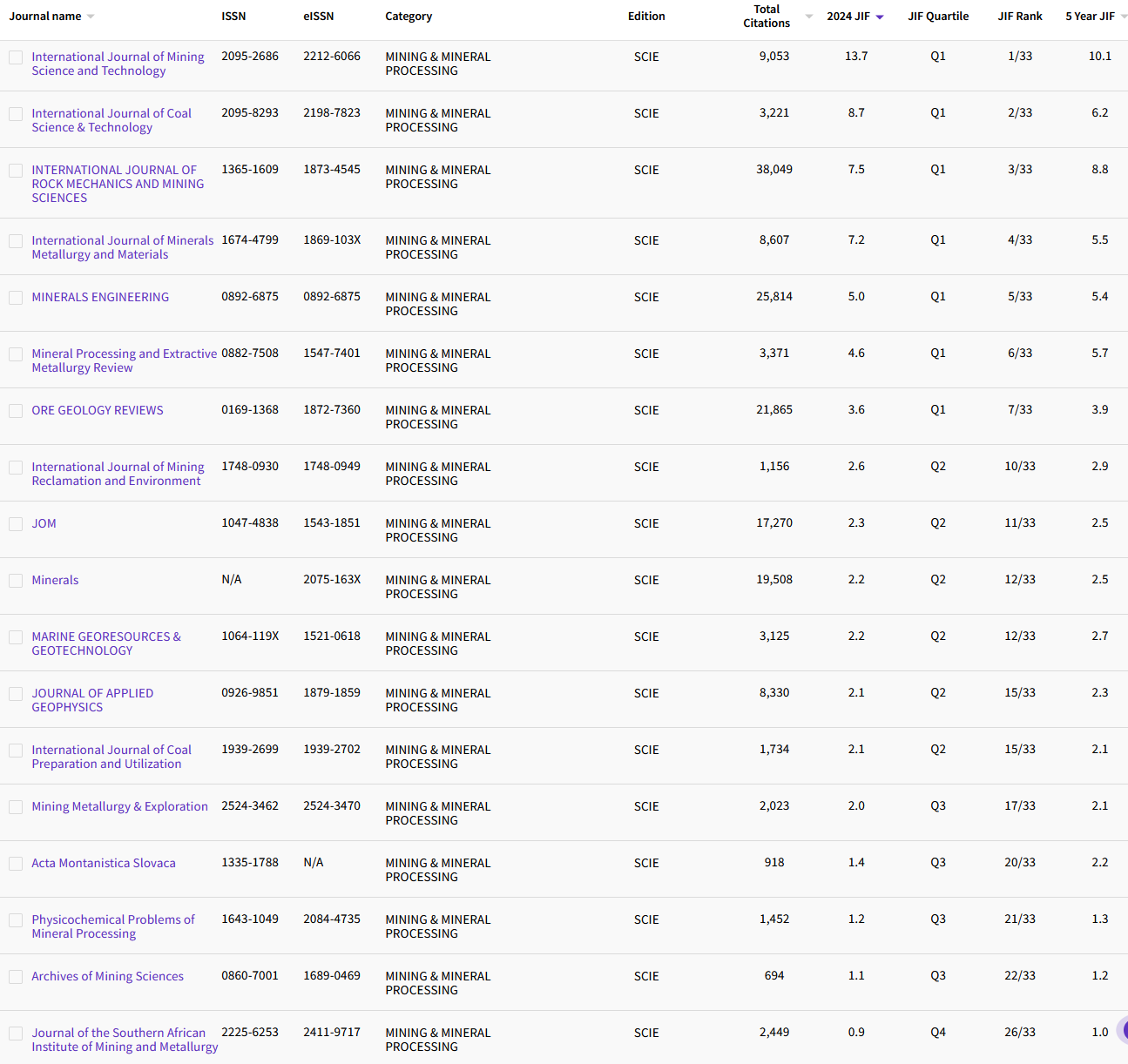The width and height of the screenshot is (1128, 1064).
Task: Mark the Acta Montanistica Slovaca checkbox
Action: [x=16, y=864]
